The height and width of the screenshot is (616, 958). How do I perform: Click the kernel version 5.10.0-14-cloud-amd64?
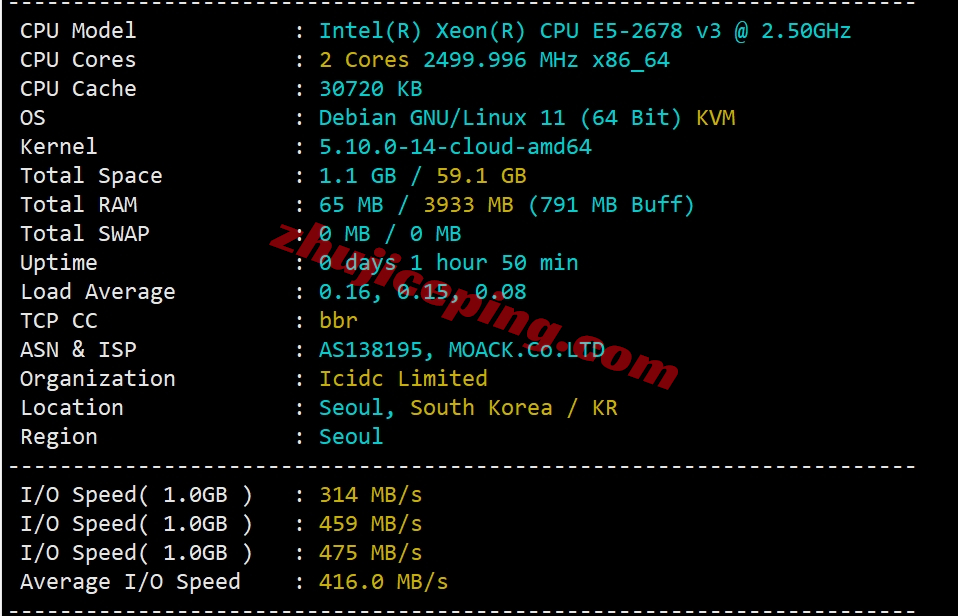point(455,147)
